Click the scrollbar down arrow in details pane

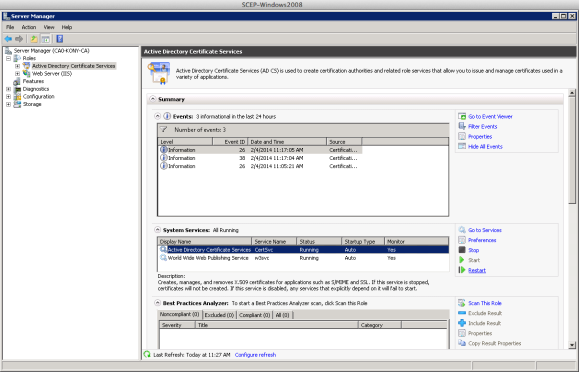pyautogui.click(x=572, y=345)
